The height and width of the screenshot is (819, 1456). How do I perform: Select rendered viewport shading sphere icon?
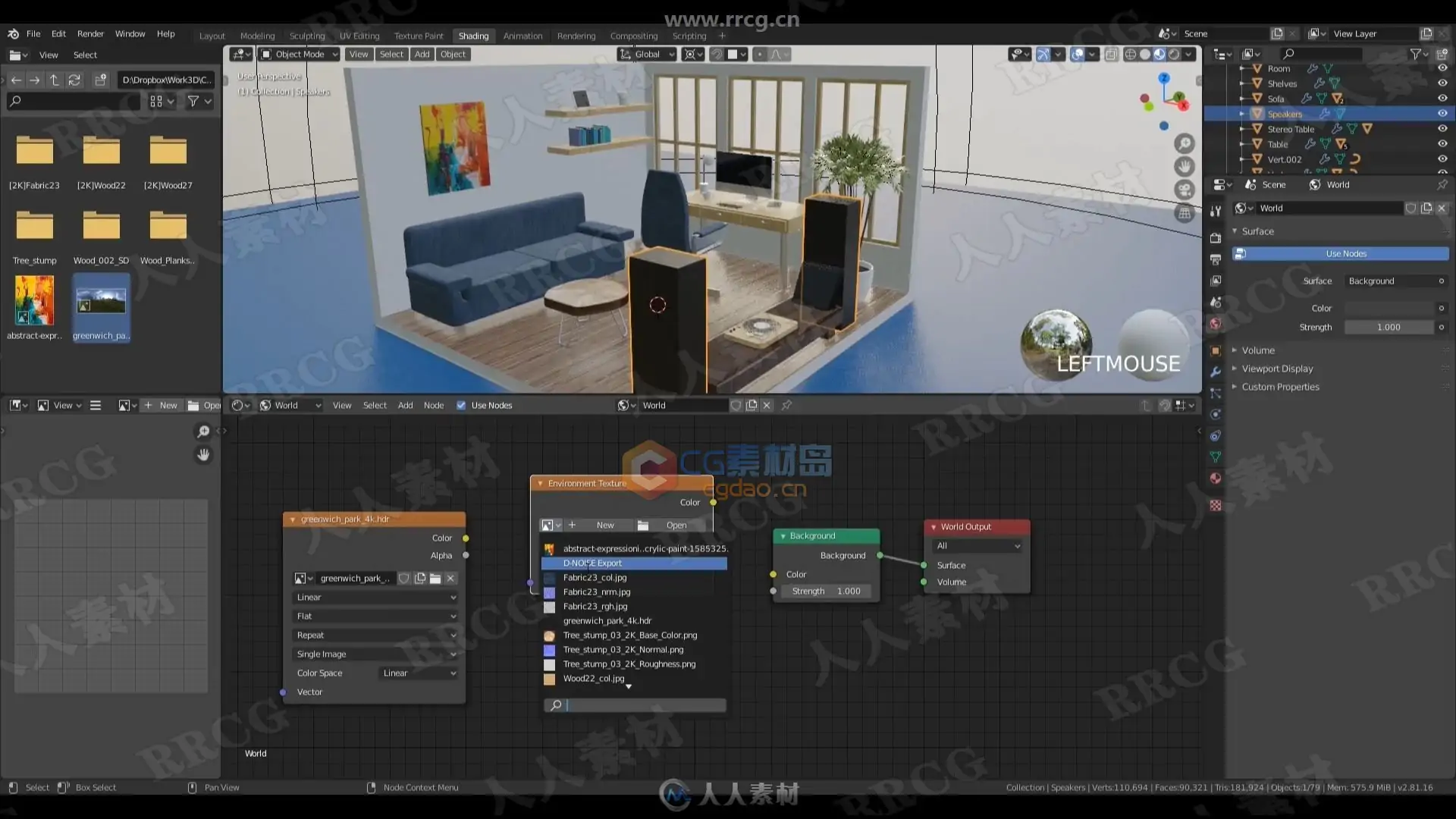[1174, 55]
